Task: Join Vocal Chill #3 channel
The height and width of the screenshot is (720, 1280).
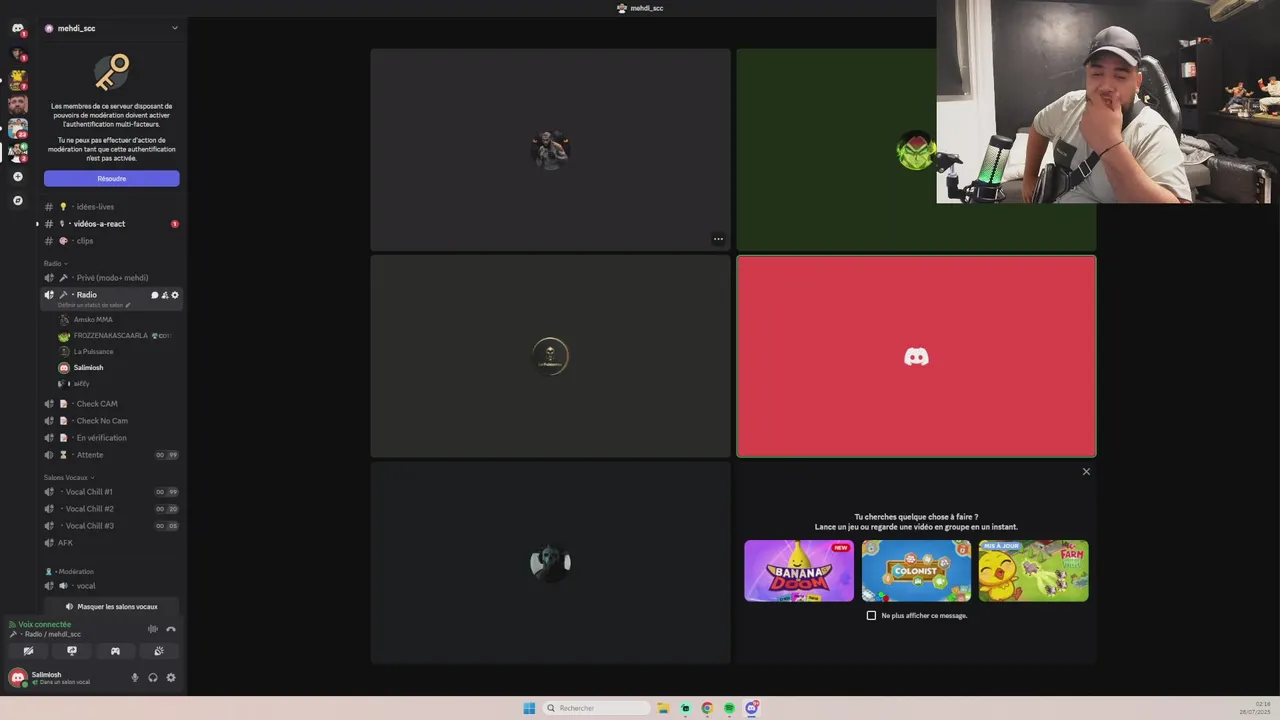Action: pyautogui.click(x=111, y=526)
